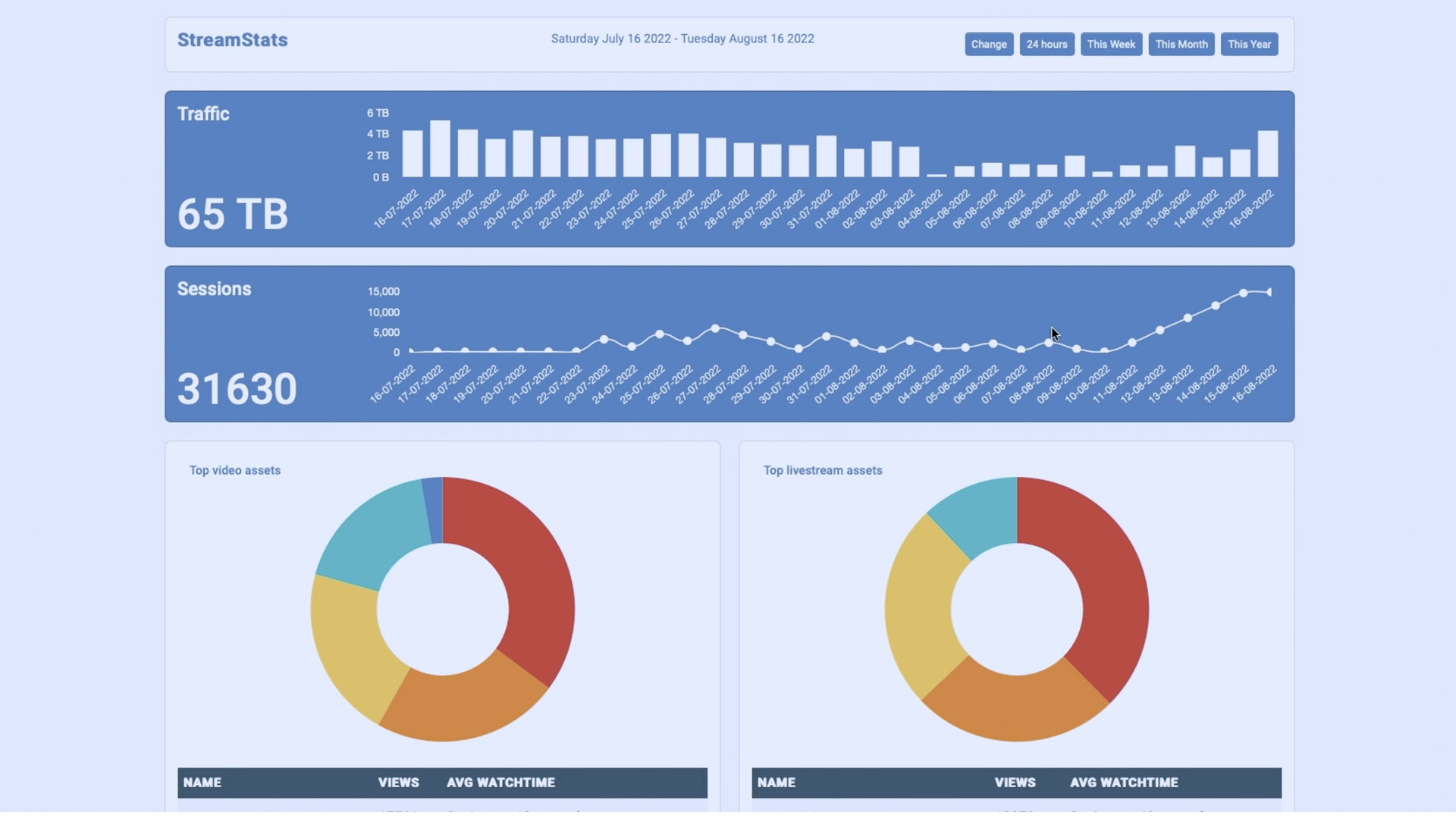Image resolution: width=1456 pixels, height=819 pixels.
Task: Enable the This Month filter
Action: [1181, 44]
